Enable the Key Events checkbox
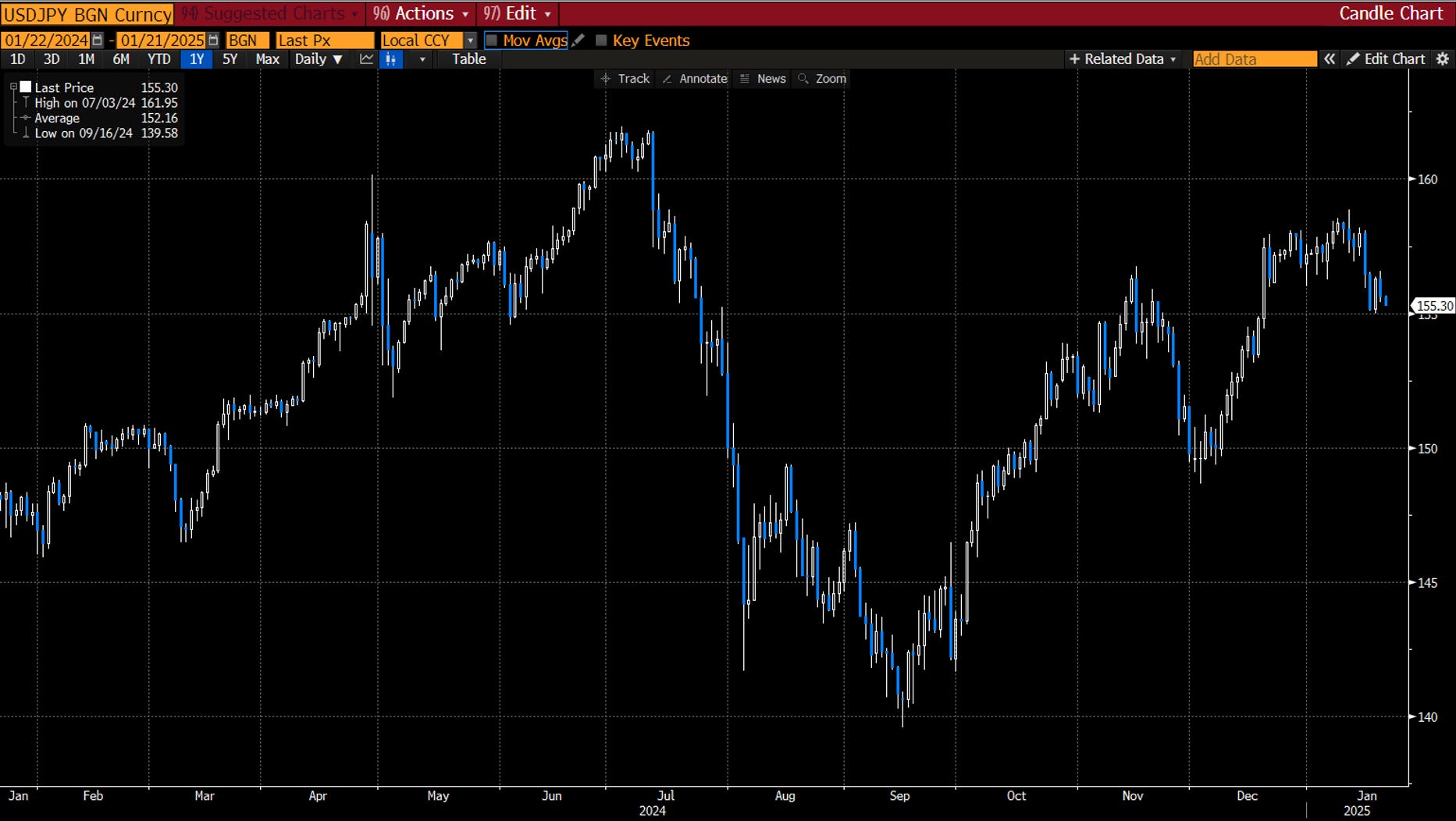The width and height of the screenshot is (1456, 821). pyautogui.click(x=601, y=41)
